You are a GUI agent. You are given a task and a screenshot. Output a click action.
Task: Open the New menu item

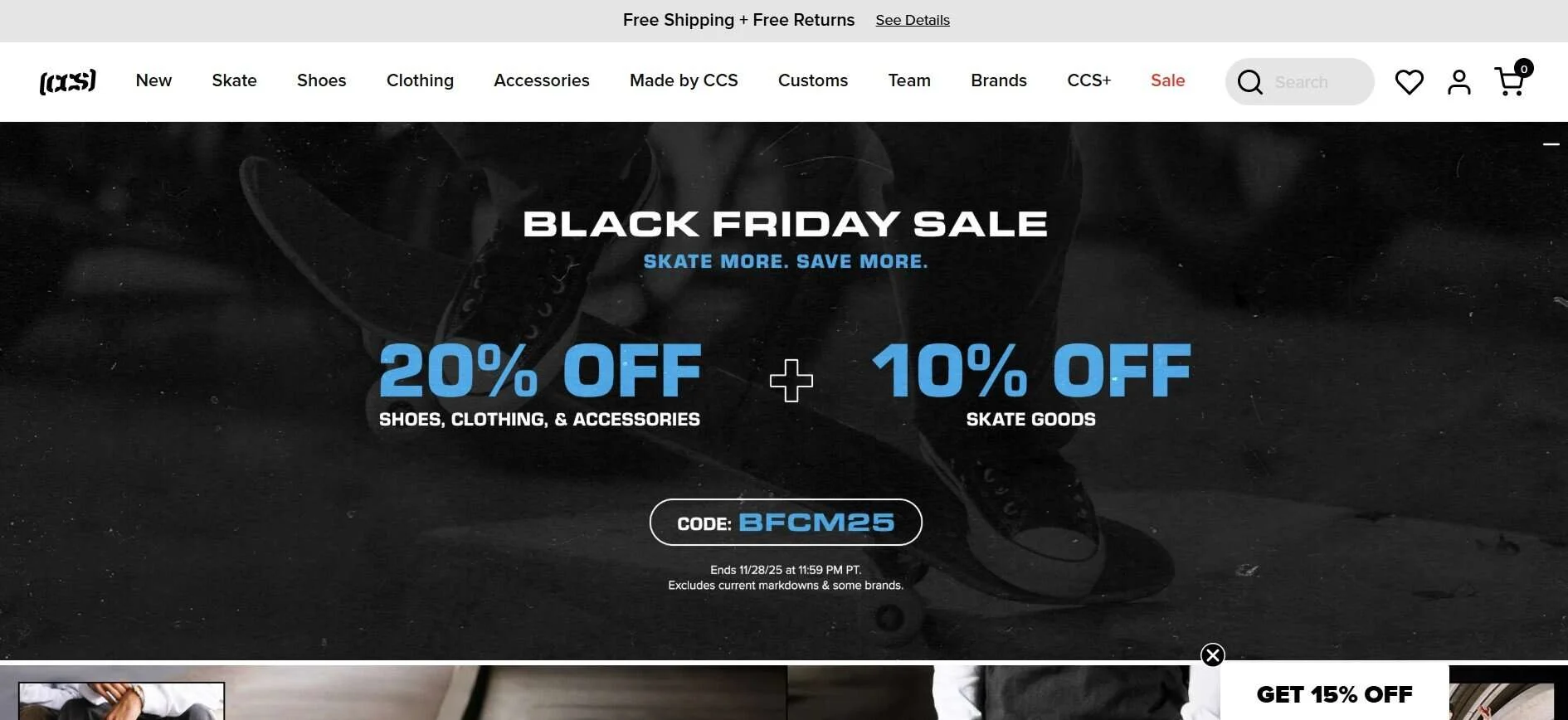pos(153,80)
